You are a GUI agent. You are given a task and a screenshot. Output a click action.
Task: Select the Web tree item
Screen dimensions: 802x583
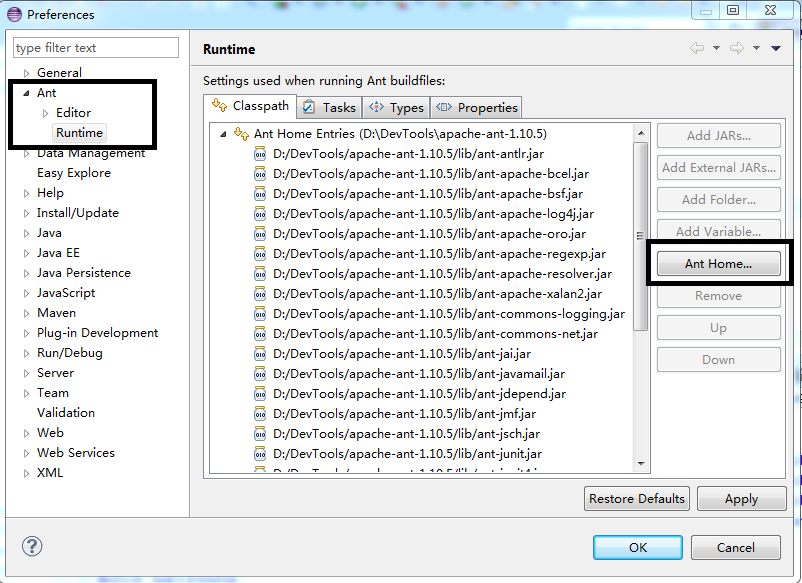tap(50, 433)
